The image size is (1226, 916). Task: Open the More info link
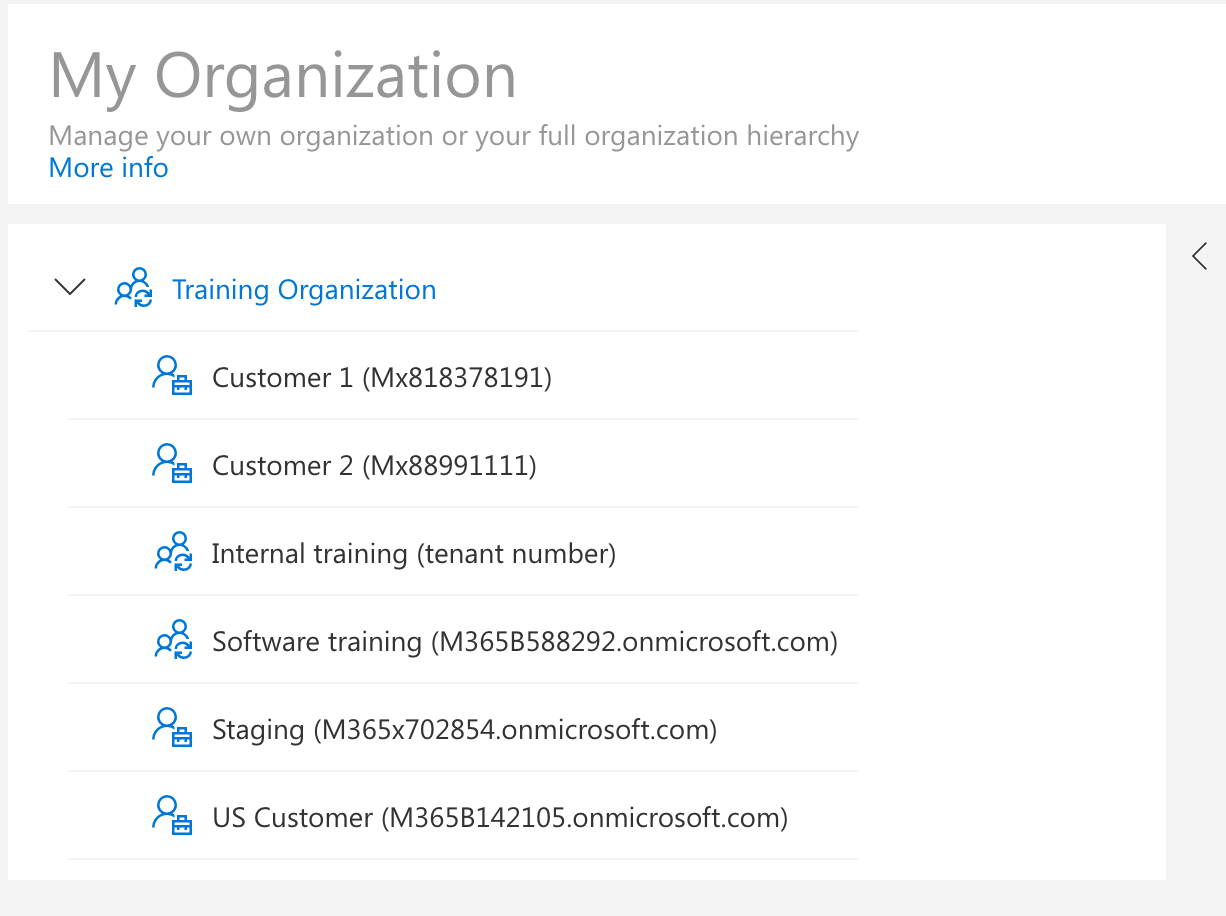point(108,168)
